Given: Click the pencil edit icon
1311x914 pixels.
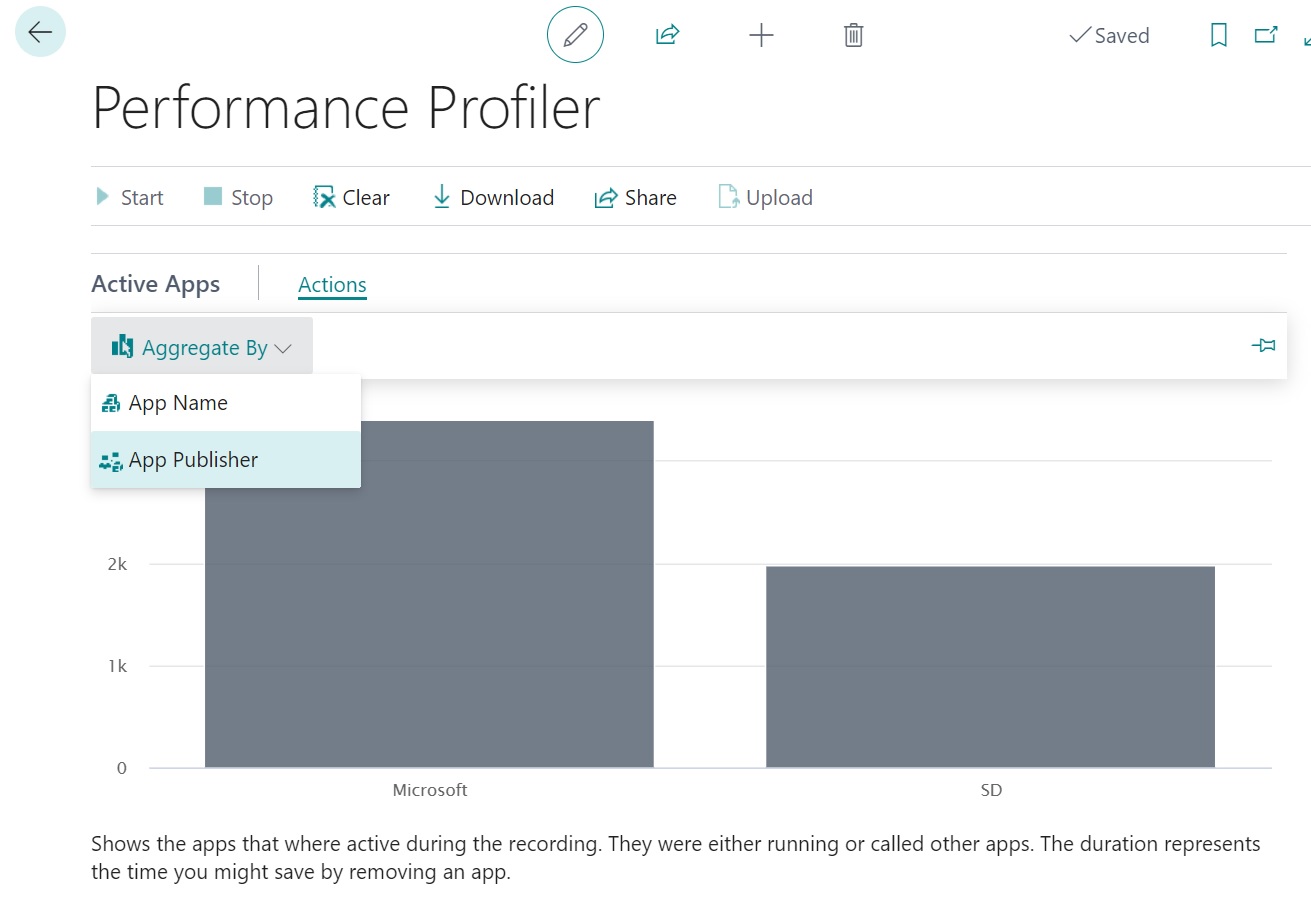Looking at the screenshot, I should pyautogui.click(x=575, y=35).
